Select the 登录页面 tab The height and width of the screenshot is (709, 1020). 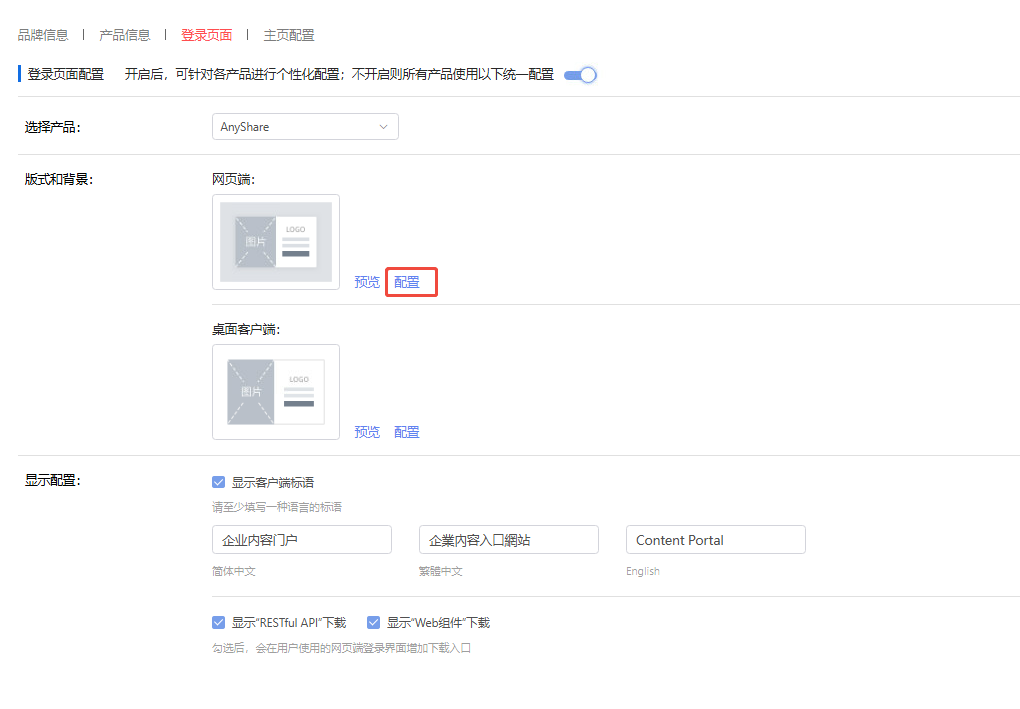[x=206, y=35]
